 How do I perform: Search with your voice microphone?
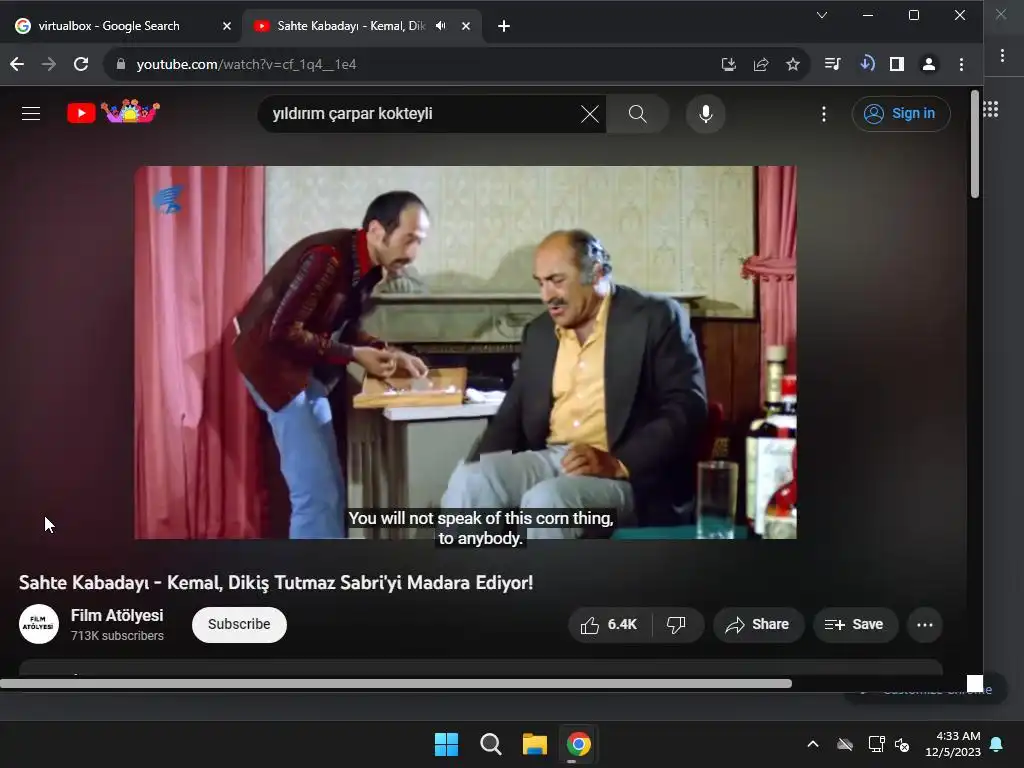tap(706, 114)
